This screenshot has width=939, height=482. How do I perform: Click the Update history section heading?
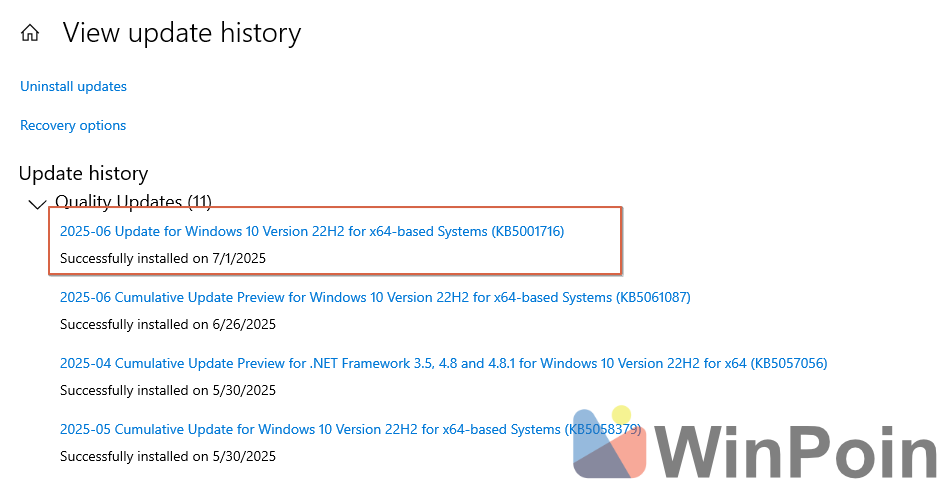coord(83,174)
